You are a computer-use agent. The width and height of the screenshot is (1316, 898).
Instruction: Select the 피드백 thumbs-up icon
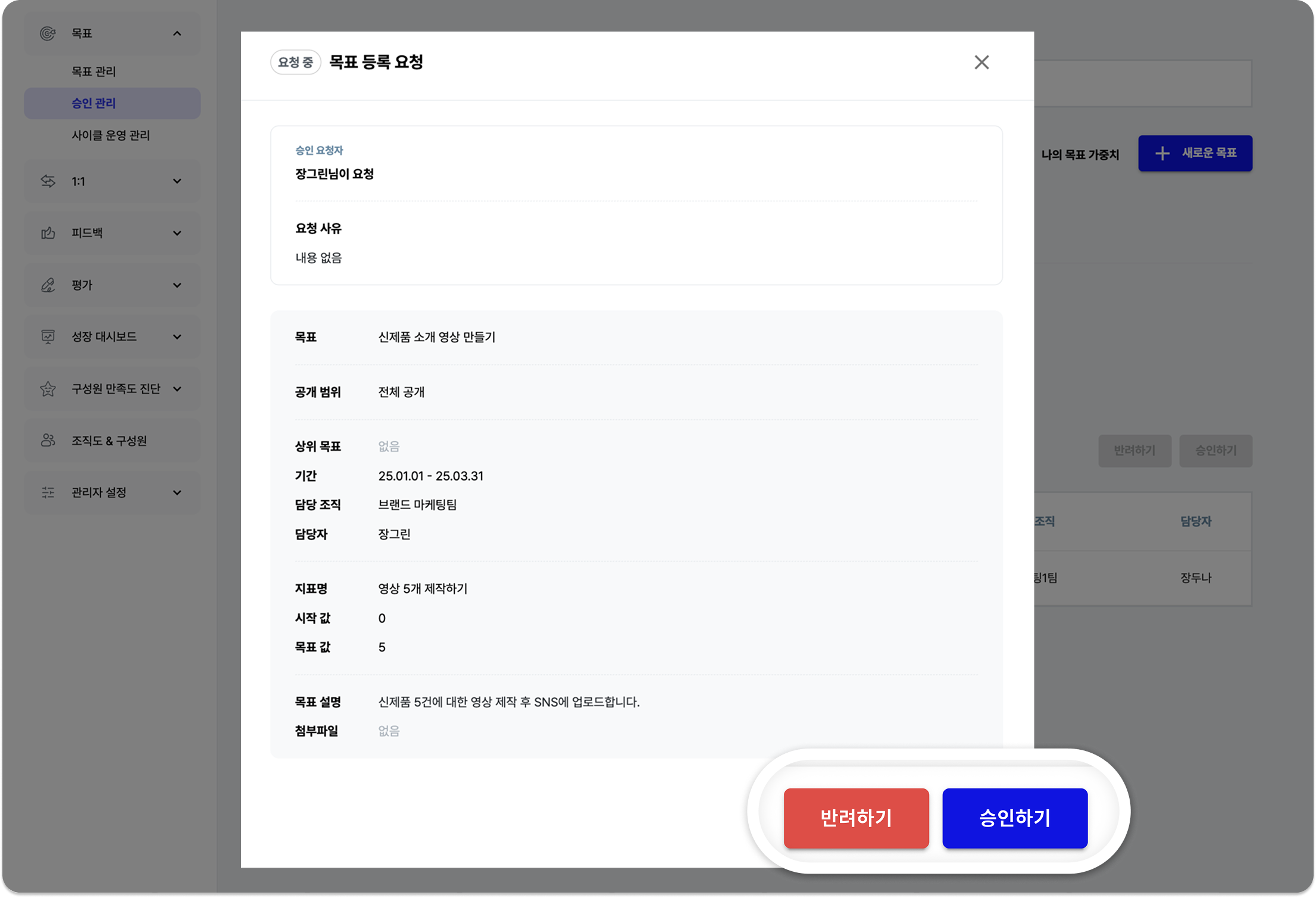48,233
